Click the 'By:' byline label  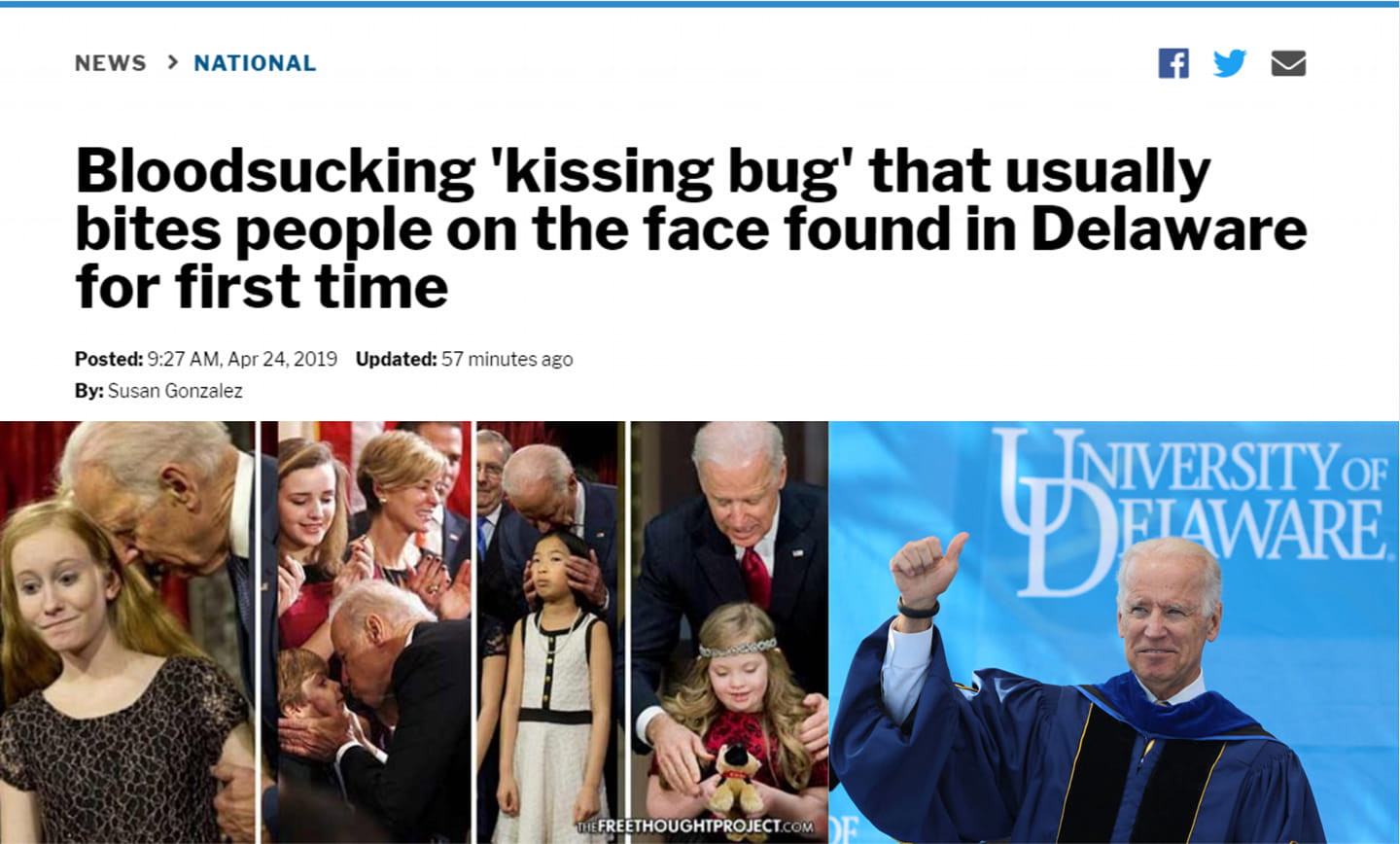click(x=88, y=391)
